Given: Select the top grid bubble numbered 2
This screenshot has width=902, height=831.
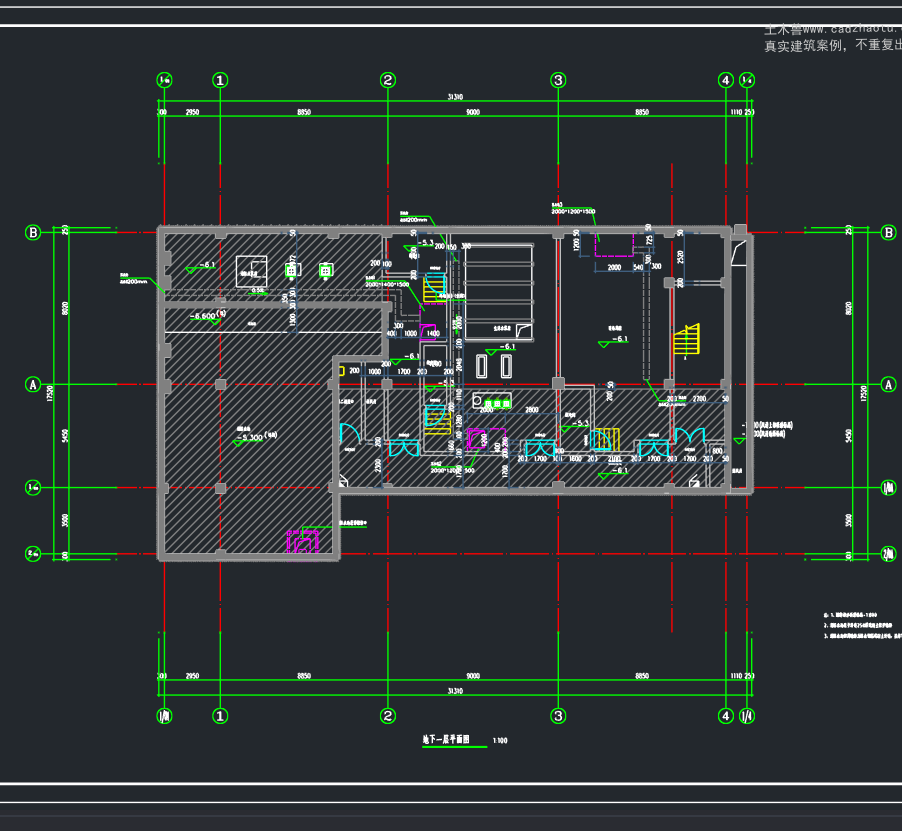Looking at the screenshot, I should pos(388,80).
